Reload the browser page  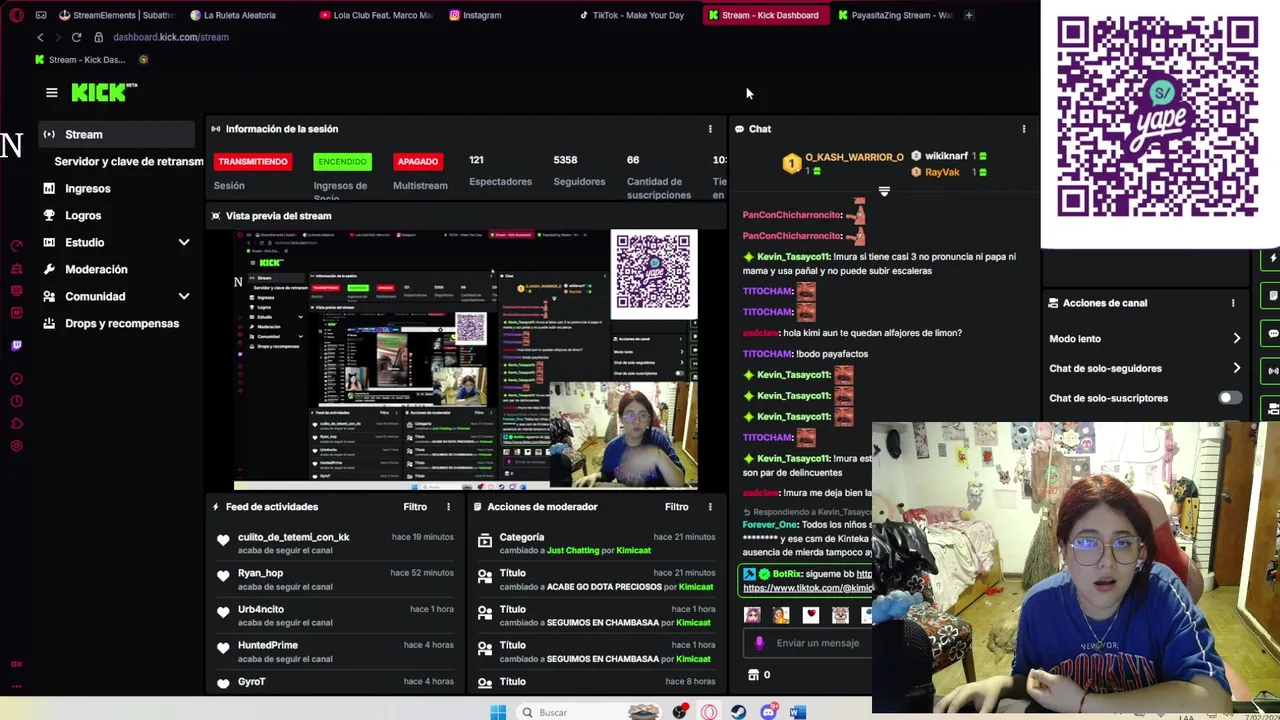pyautogui.click(x=76, y=37)
